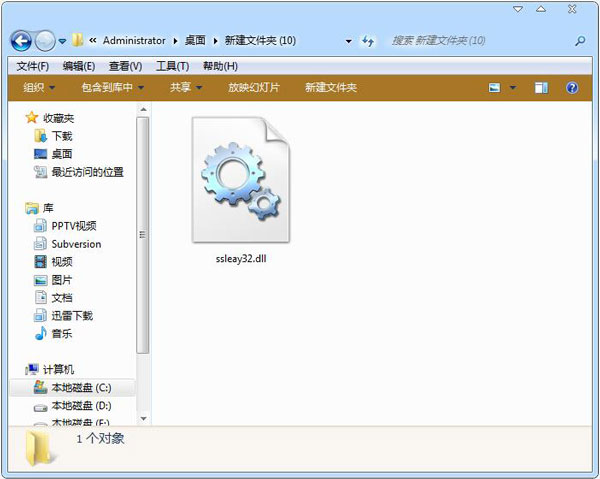Open the 组织 dropdown menu
The image size is (600, 479).
point(40,88)
